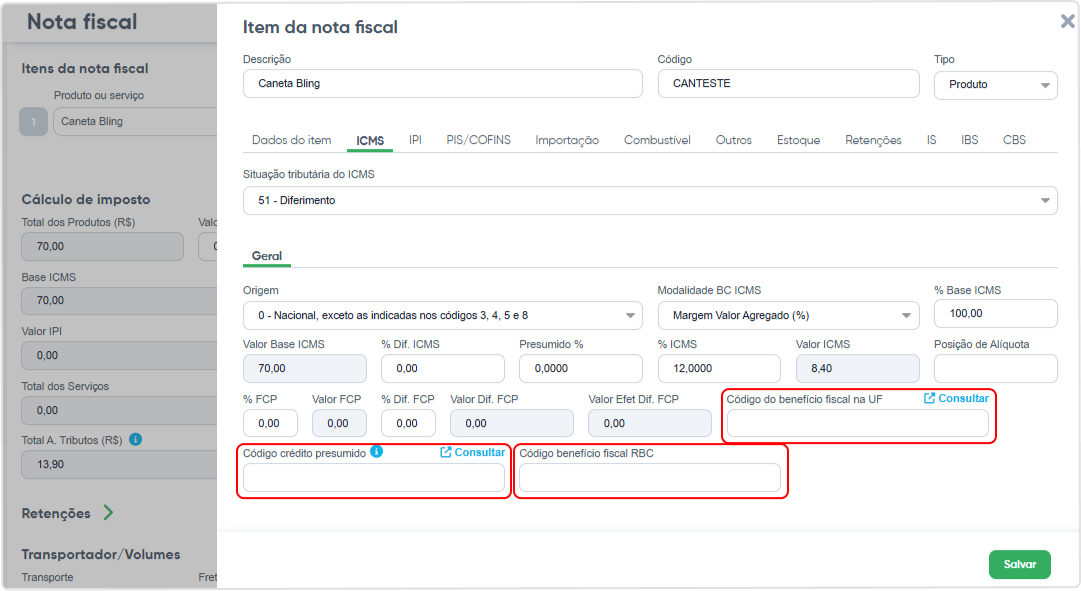Screen dimensions: 1081x591
Task: Open the Estoque tab
Action: tap(798, 140)
